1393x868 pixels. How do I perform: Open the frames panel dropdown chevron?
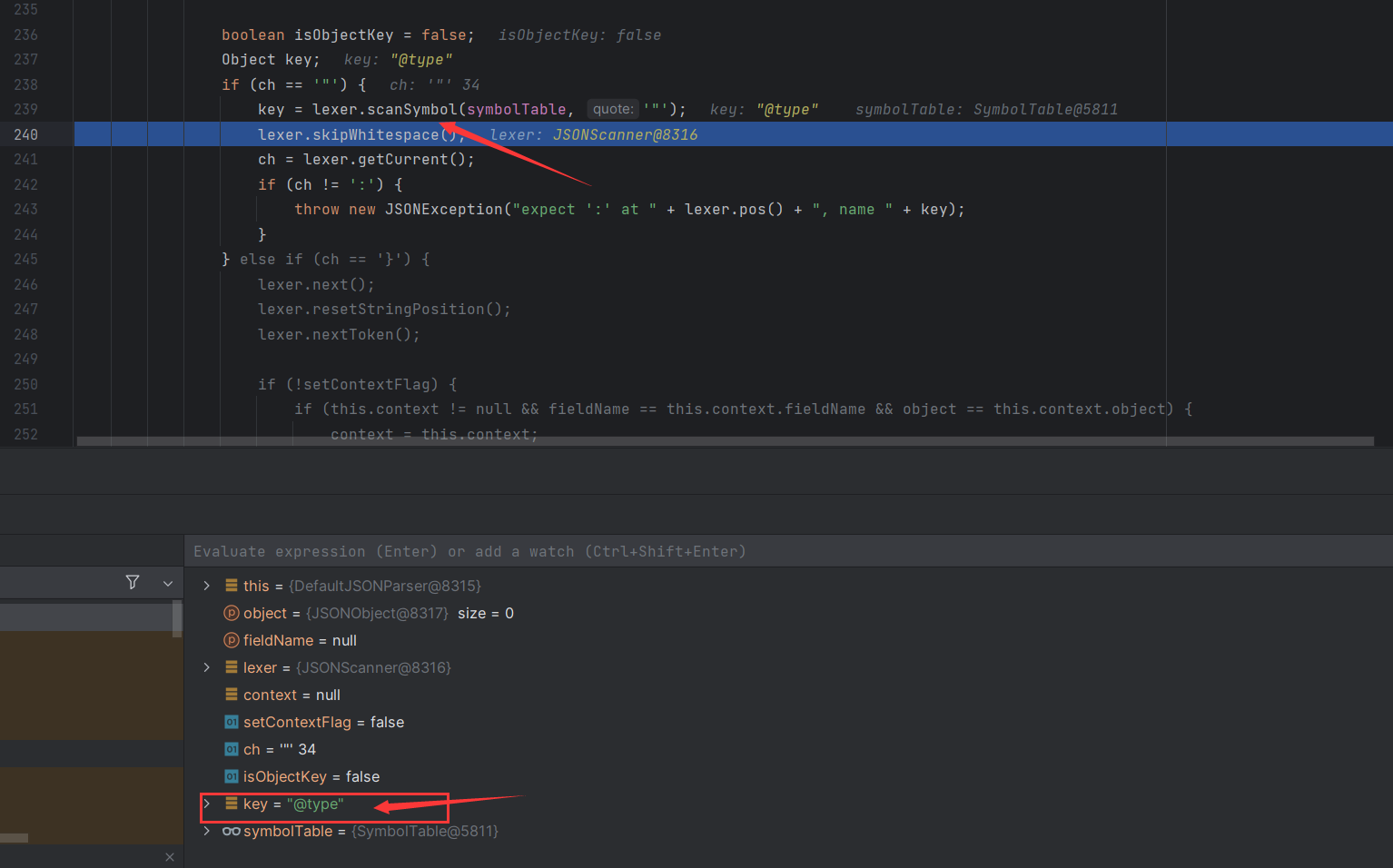click(x=168, y=583)
